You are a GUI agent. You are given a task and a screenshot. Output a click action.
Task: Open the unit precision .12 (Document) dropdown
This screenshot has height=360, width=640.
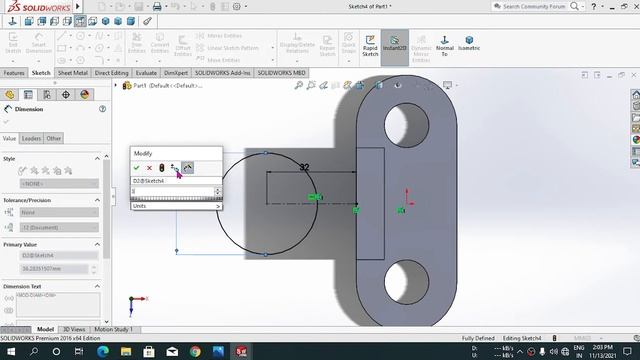(x=59, y=227)
